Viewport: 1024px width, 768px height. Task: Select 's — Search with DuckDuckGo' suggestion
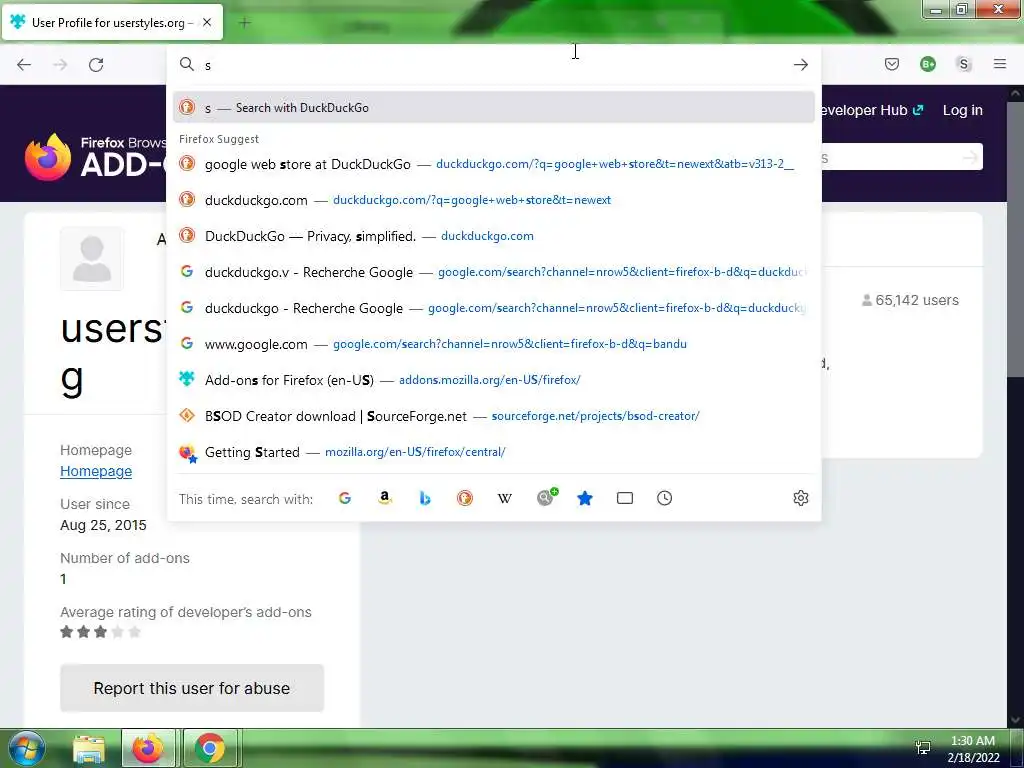pyautogui.click(x=494, y=107)
